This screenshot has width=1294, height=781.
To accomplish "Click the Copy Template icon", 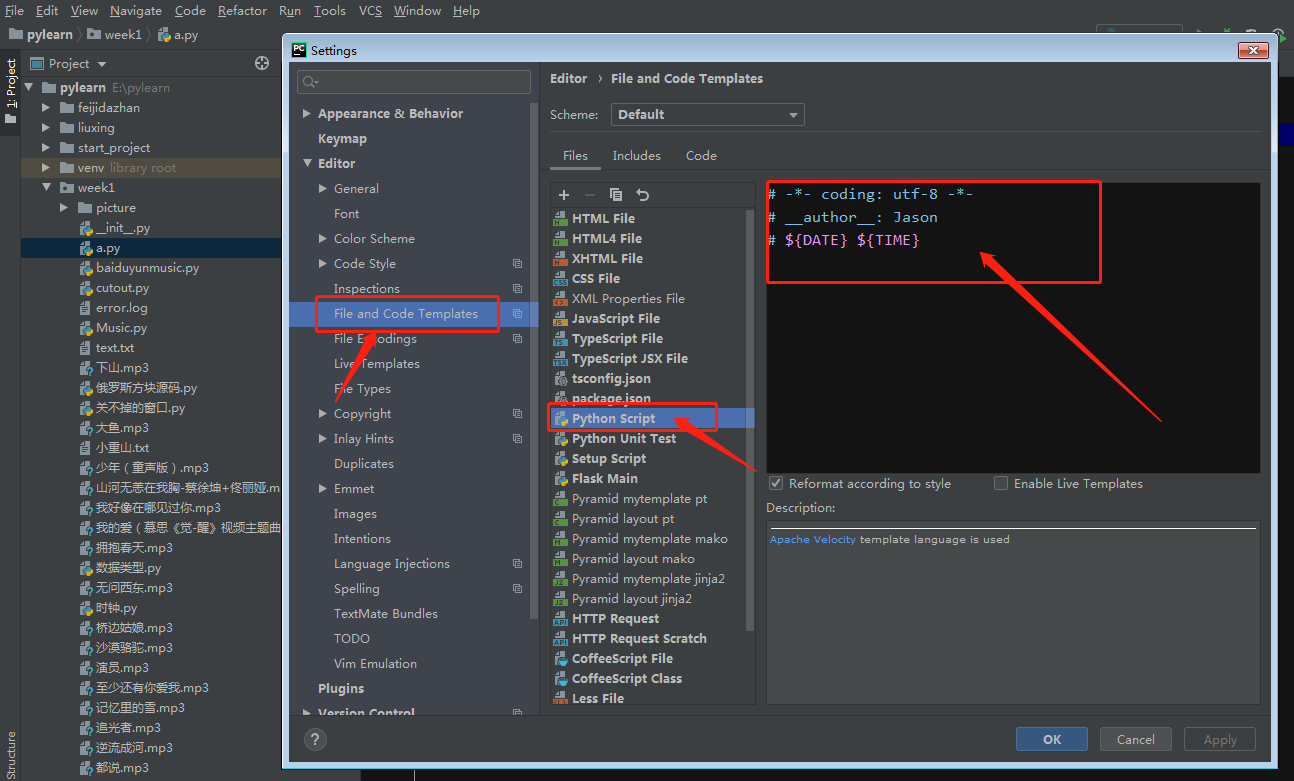I will pyautogui.click(x=616, y=195).
